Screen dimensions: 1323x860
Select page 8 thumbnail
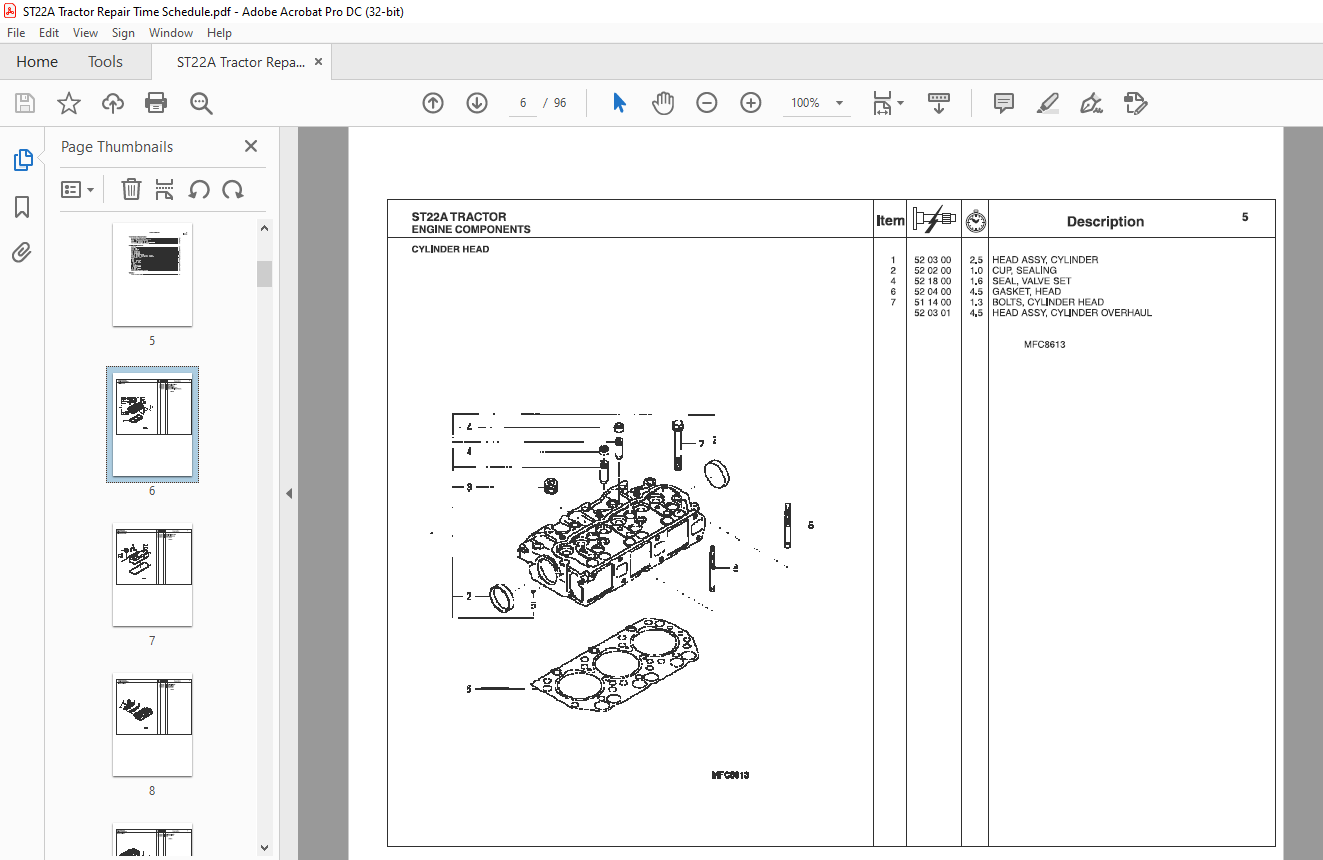point(152,725)
